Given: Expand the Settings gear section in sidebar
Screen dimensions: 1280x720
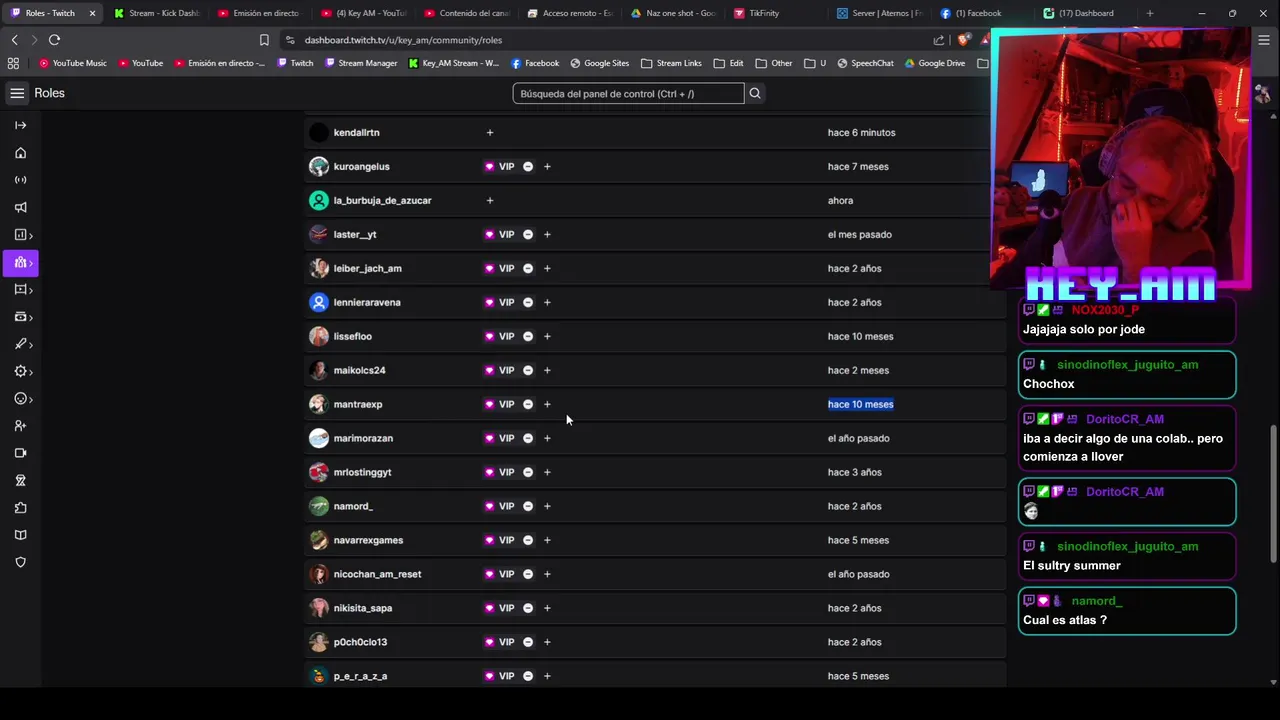Looking at the screenshot, I should click(x=20, y=371).
